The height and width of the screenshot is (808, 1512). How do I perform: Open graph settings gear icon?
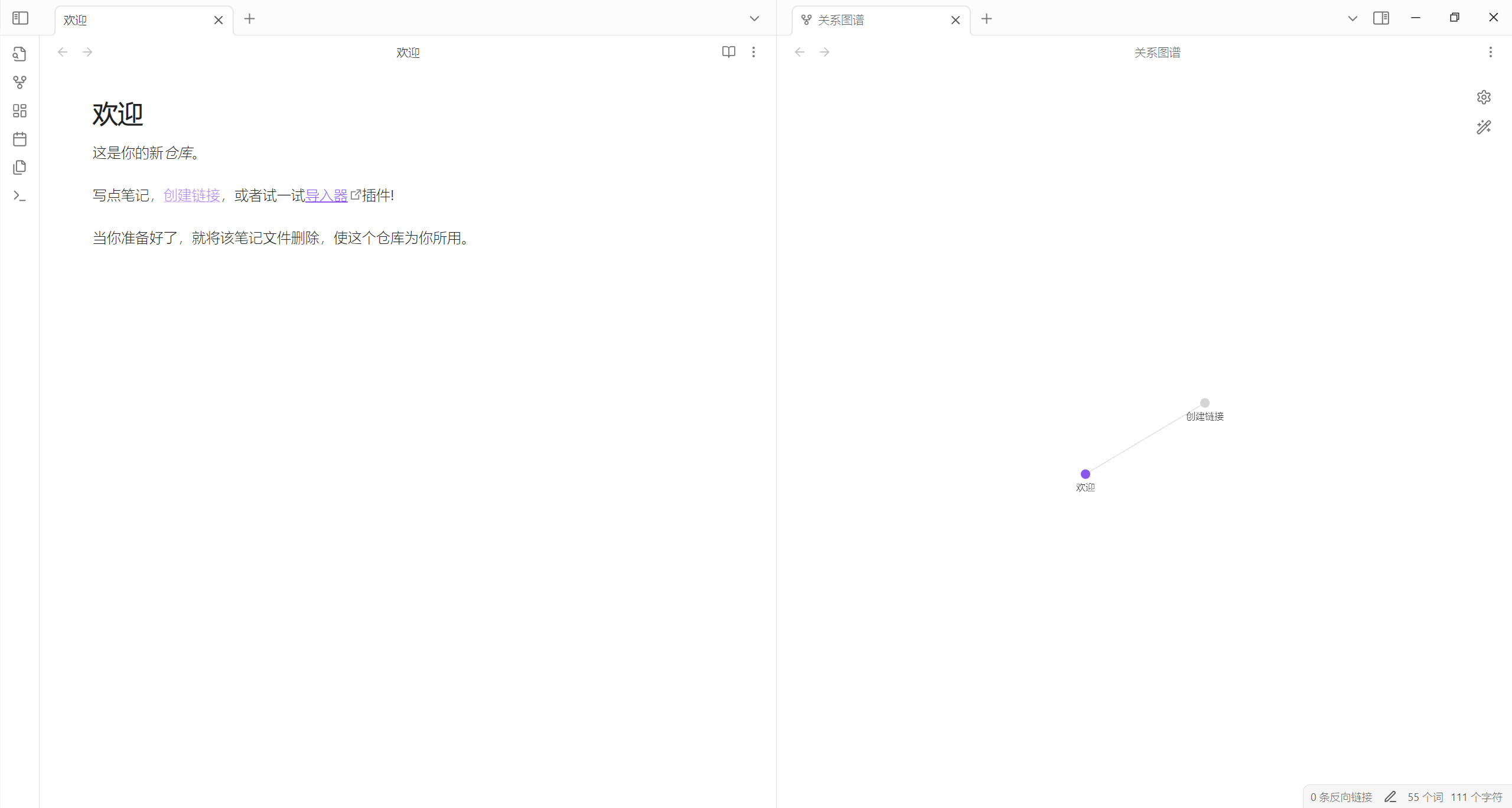[1484, 97]
